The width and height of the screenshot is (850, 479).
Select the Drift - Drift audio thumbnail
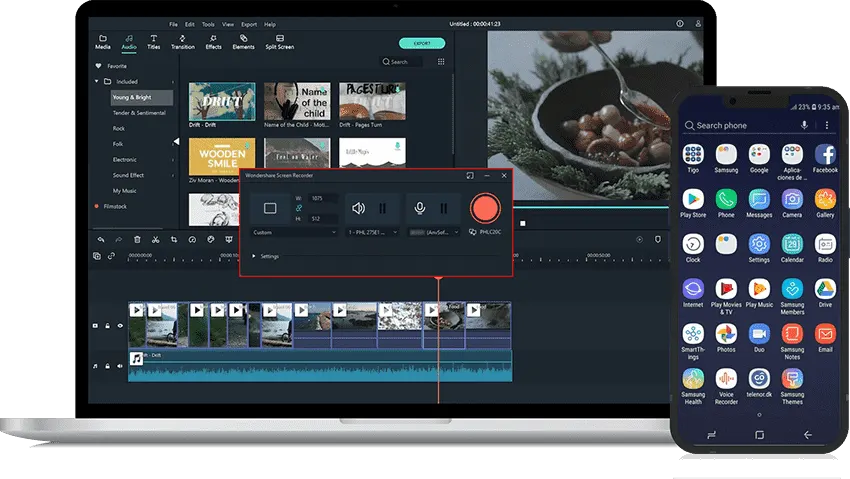(x=222, y=101)
